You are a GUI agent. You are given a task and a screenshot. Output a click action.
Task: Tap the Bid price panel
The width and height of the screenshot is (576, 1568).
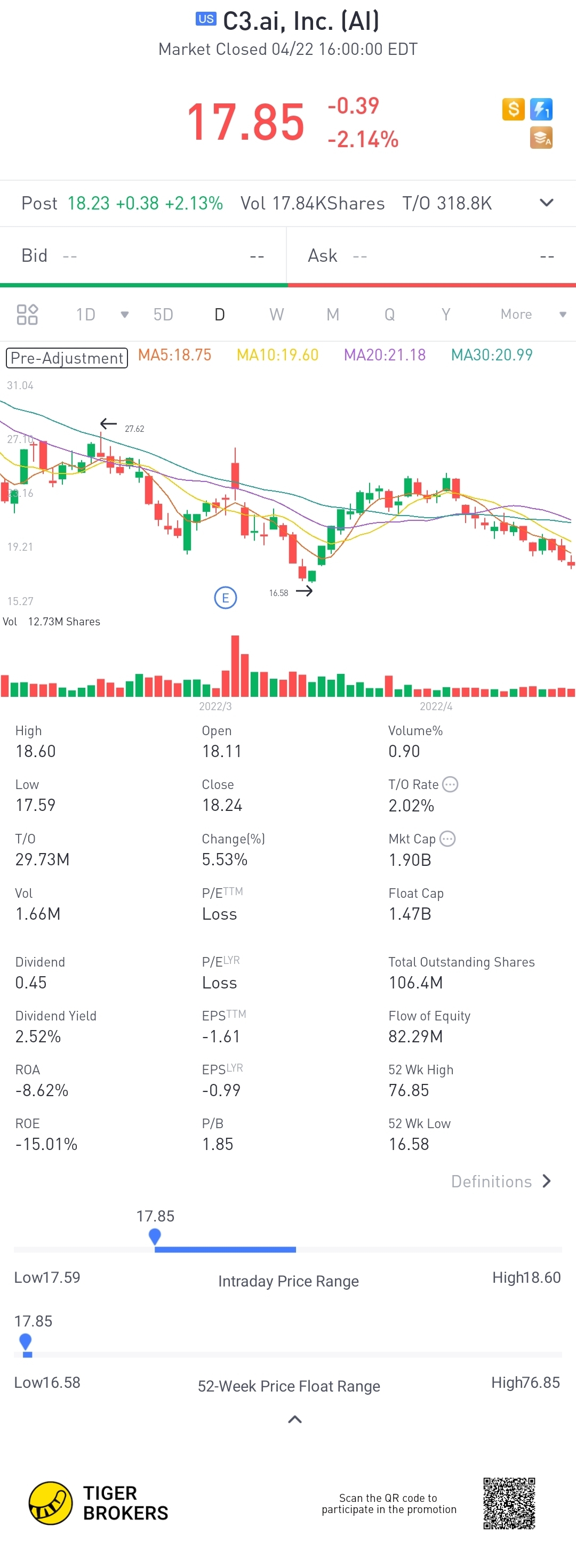[143, 256]
